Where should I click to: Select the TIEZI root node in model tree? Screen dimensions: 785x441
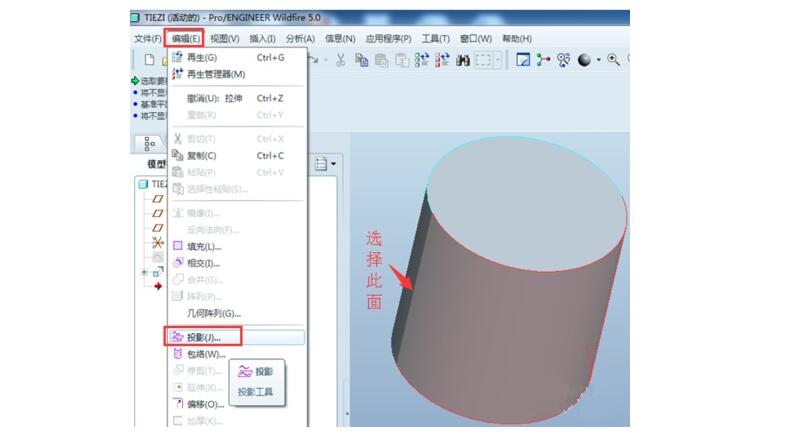click(x=153, y=184)
